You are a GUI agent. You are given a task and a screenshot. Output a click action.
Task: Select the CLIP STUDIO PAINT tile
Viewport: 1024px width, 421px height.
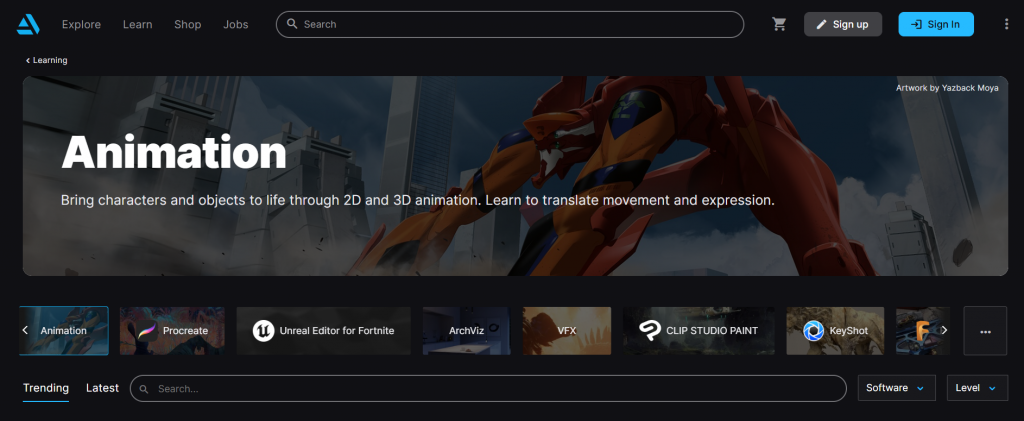tap(699, 331)
